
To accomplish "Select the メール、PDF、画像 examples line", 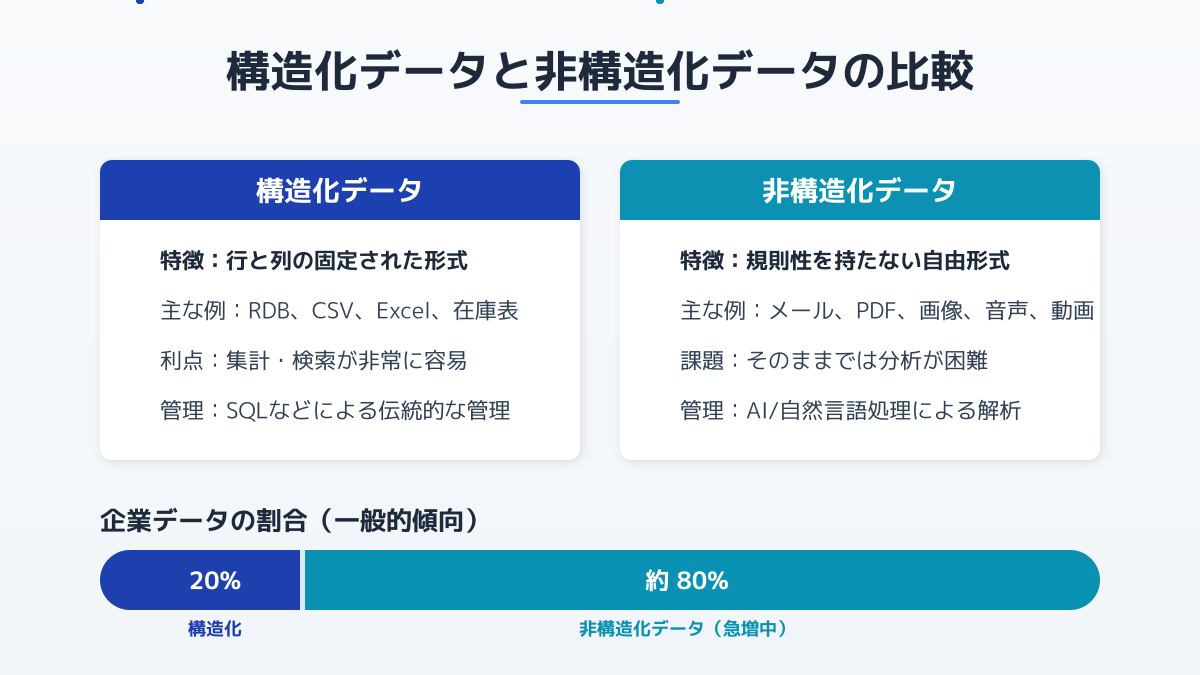I will (x=887, y=311).
